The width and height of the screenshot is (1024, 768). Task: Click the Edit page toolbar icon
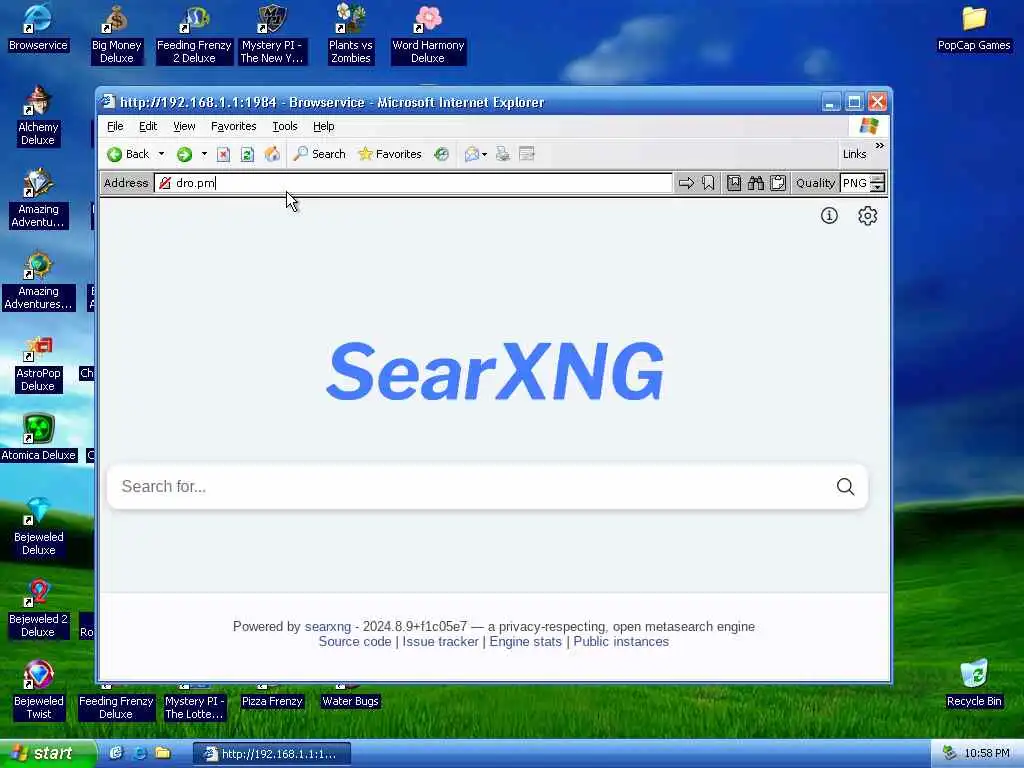click(x=526, y=154)
